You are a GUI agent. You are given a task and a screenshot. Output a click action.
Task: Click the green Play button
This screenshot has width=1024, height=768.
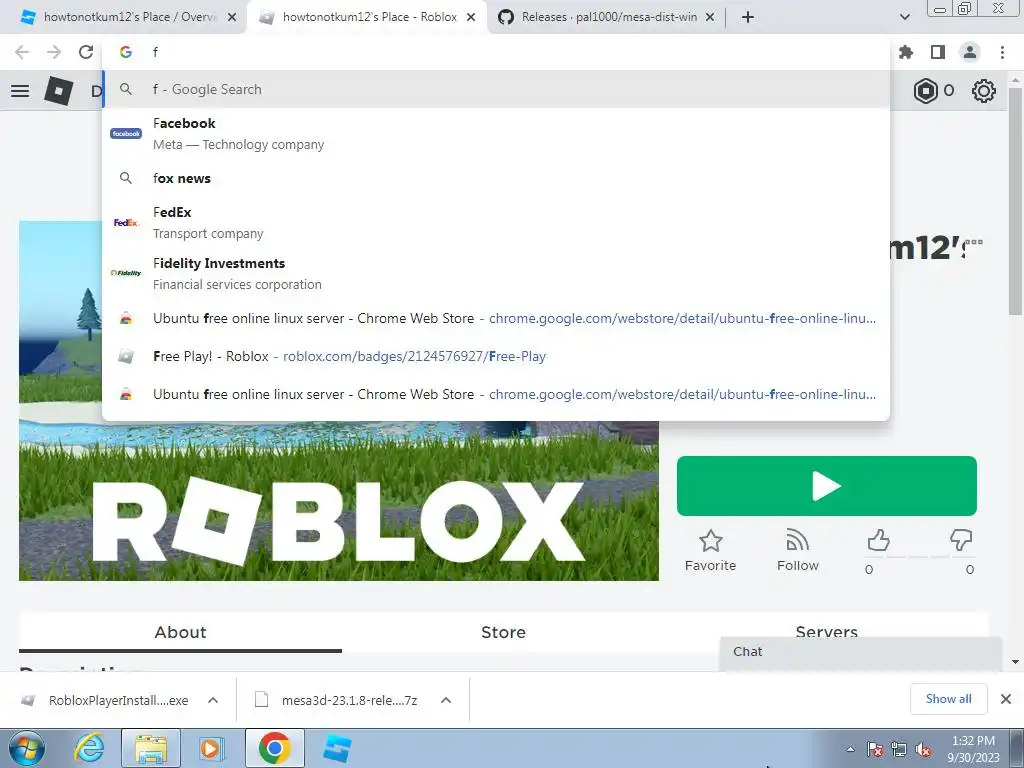click(826, 486)
